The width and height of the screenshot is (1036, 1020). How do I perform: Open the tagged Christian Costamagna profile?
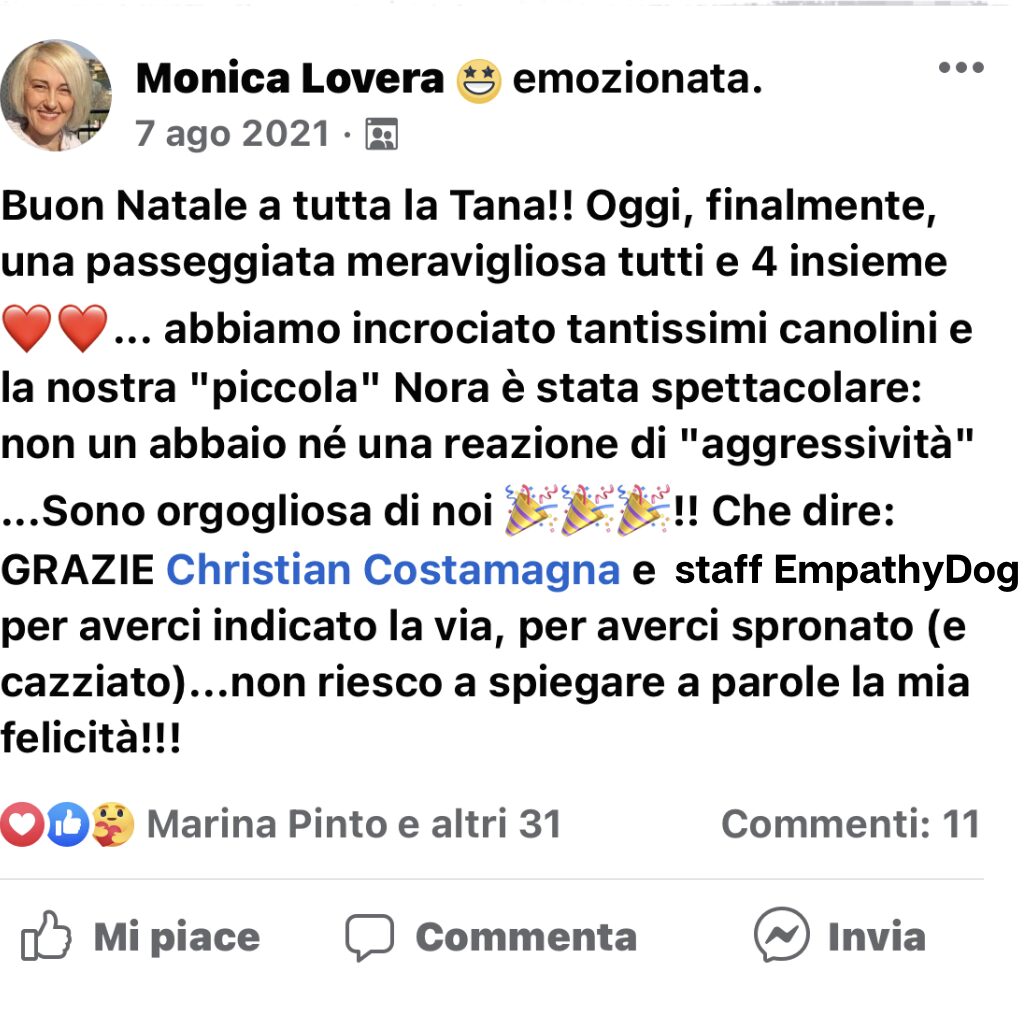click(392, 570)
